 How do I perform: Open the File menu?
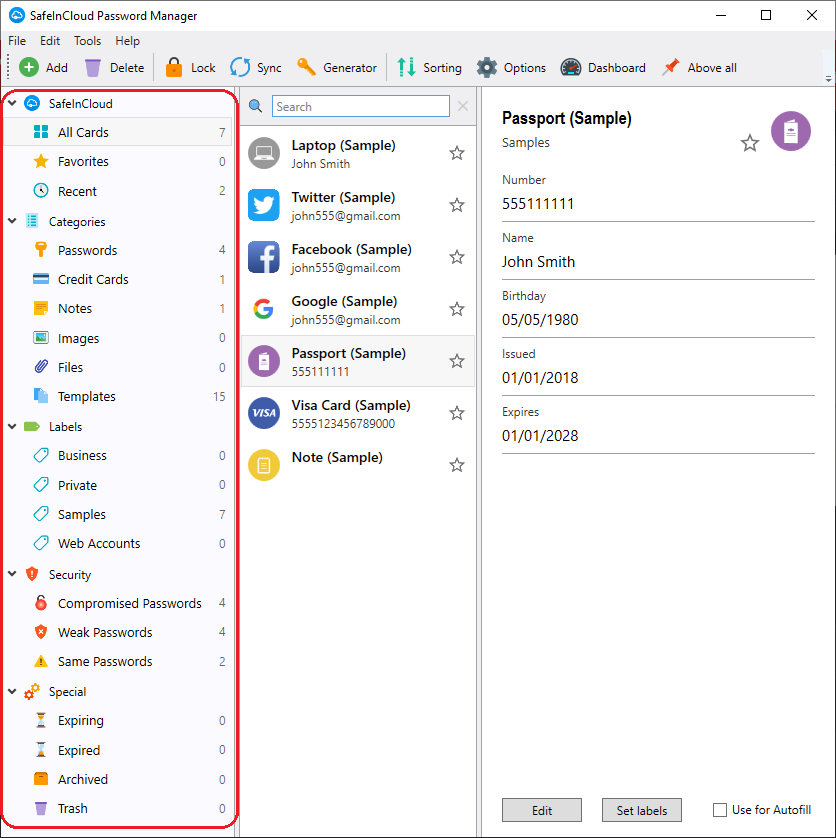click(17, 41)
